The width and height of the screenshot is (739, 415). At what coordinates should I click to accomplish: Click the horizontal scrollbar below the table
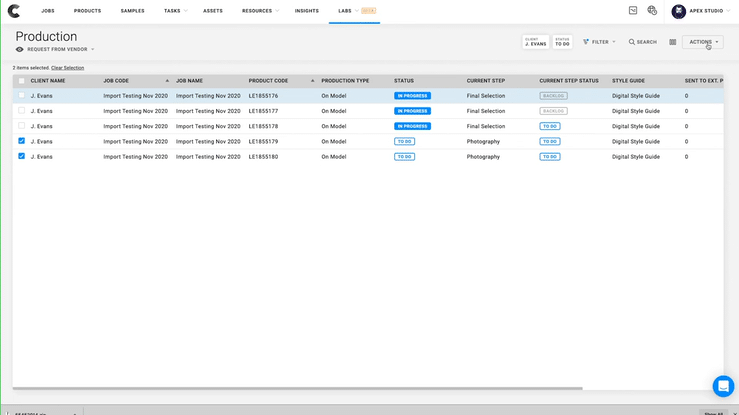coord(297,388)
